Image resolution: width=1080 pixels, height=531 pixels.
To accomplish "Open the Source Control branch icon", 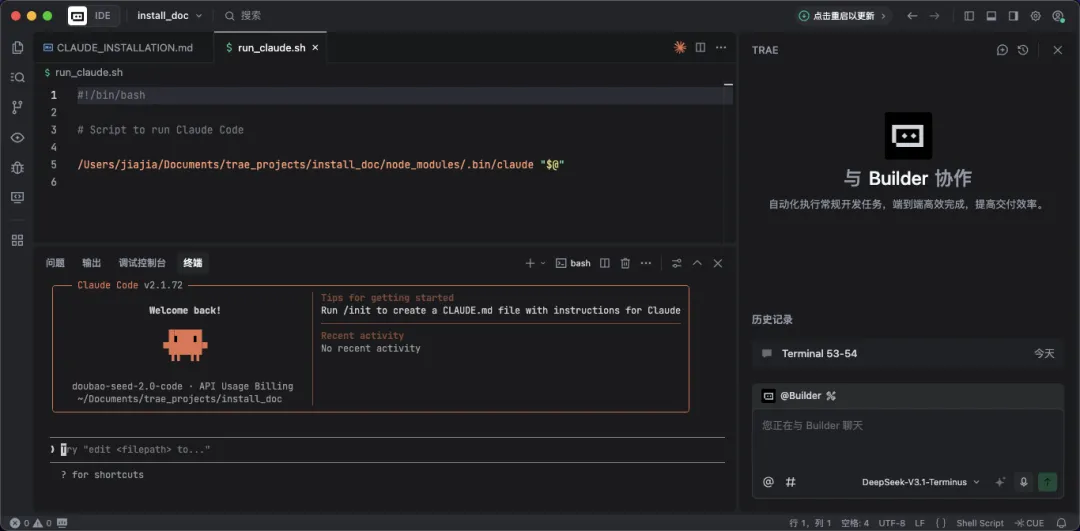I will pyautogui.click(x=18, y=107).
